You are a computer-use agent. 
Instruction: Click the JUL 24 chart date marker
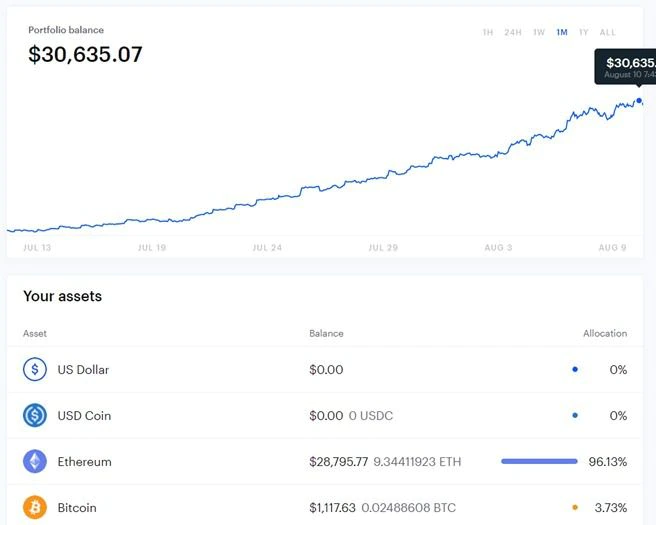coord(267,248)
